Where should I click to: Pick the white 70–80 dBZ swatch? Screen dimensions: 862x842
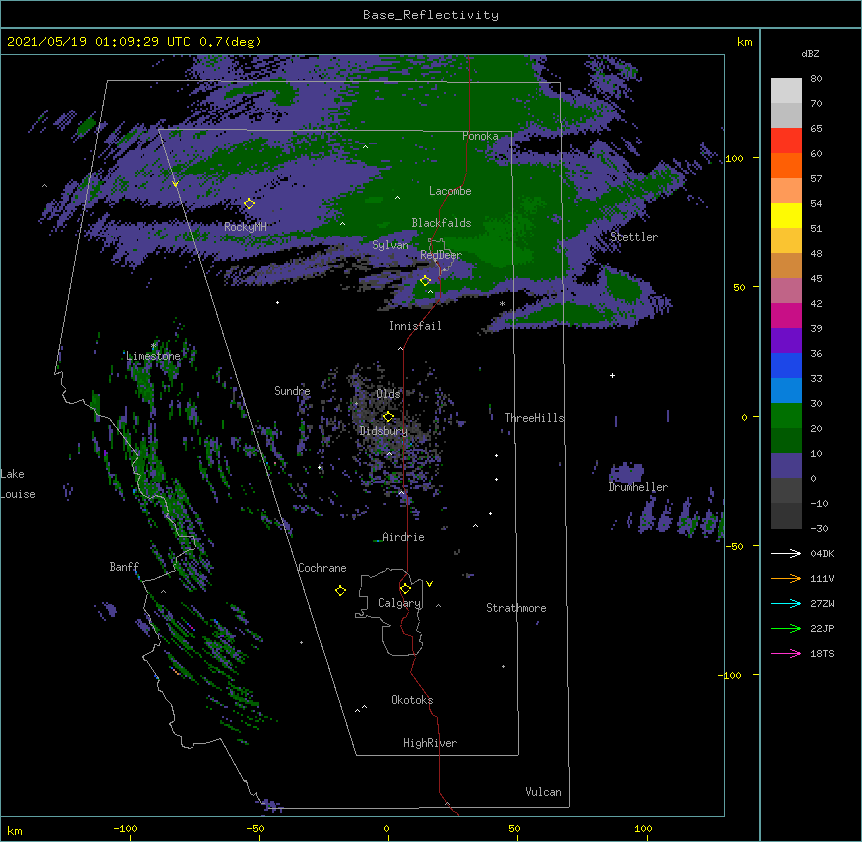[x=786, y=91]
